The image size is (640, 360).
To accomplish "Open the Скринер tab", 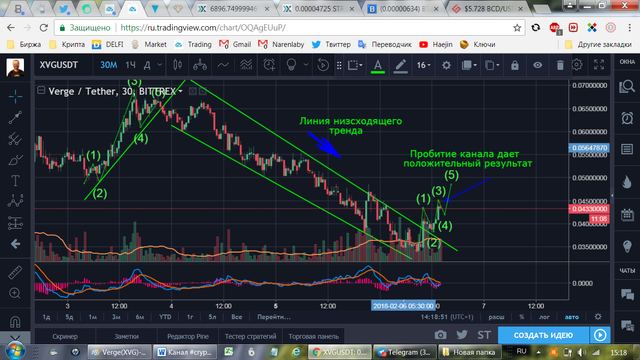I will (65, 336).
